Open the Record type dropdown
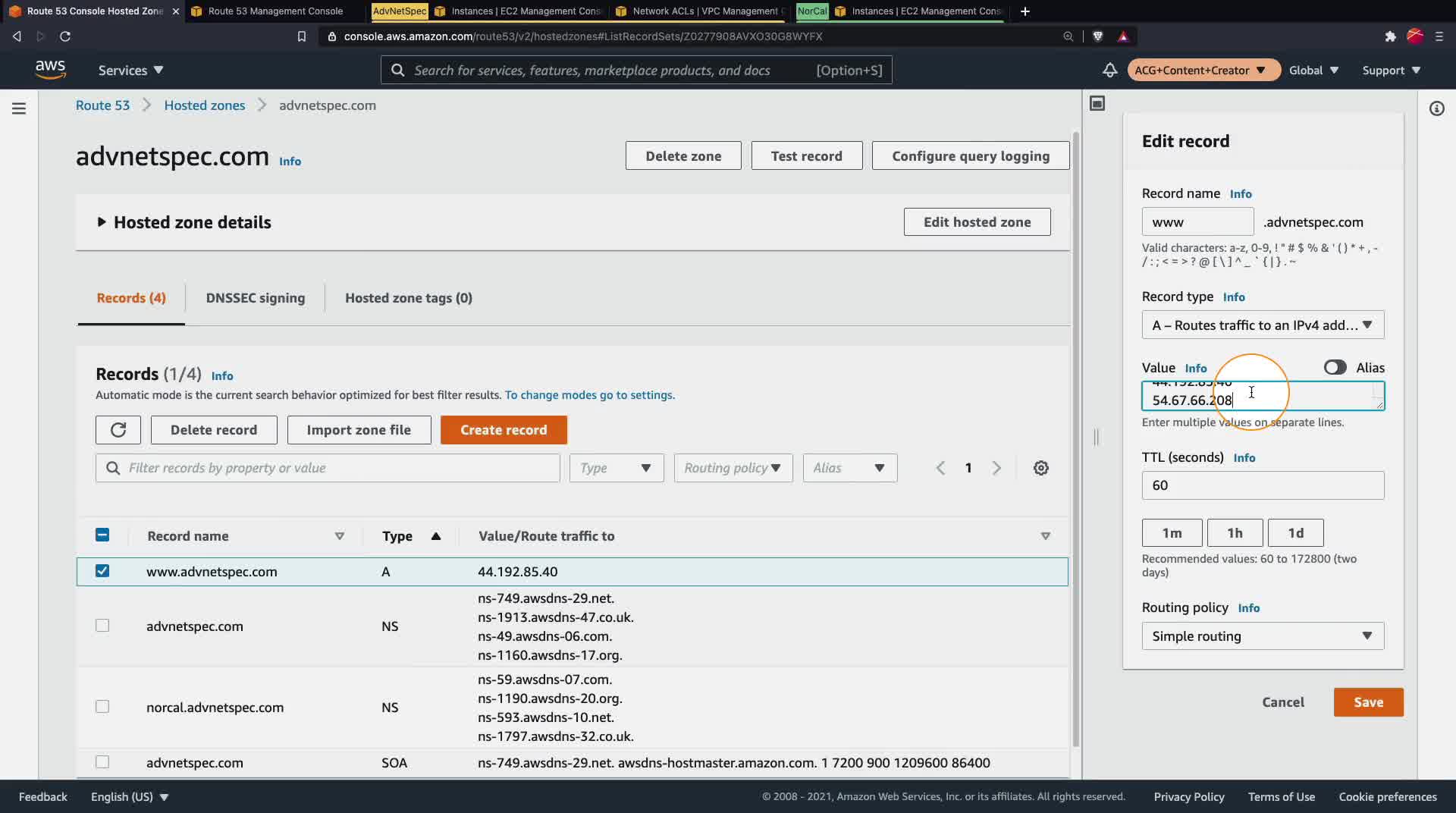Image resolution: width=1456 pixels, height=813 pixels. pos(1263,325)
